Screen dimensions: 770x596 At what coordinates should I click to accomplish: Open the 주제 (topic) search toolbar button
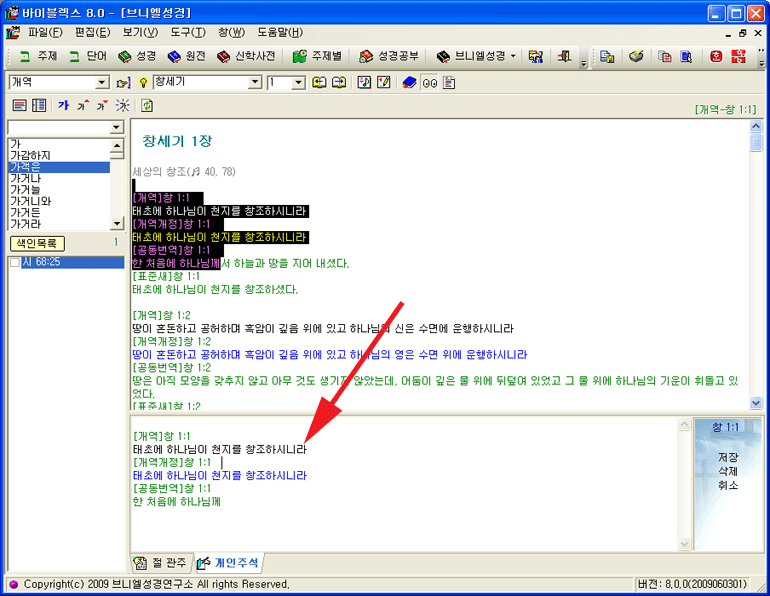pyautogui.click(x=38, y=56)
